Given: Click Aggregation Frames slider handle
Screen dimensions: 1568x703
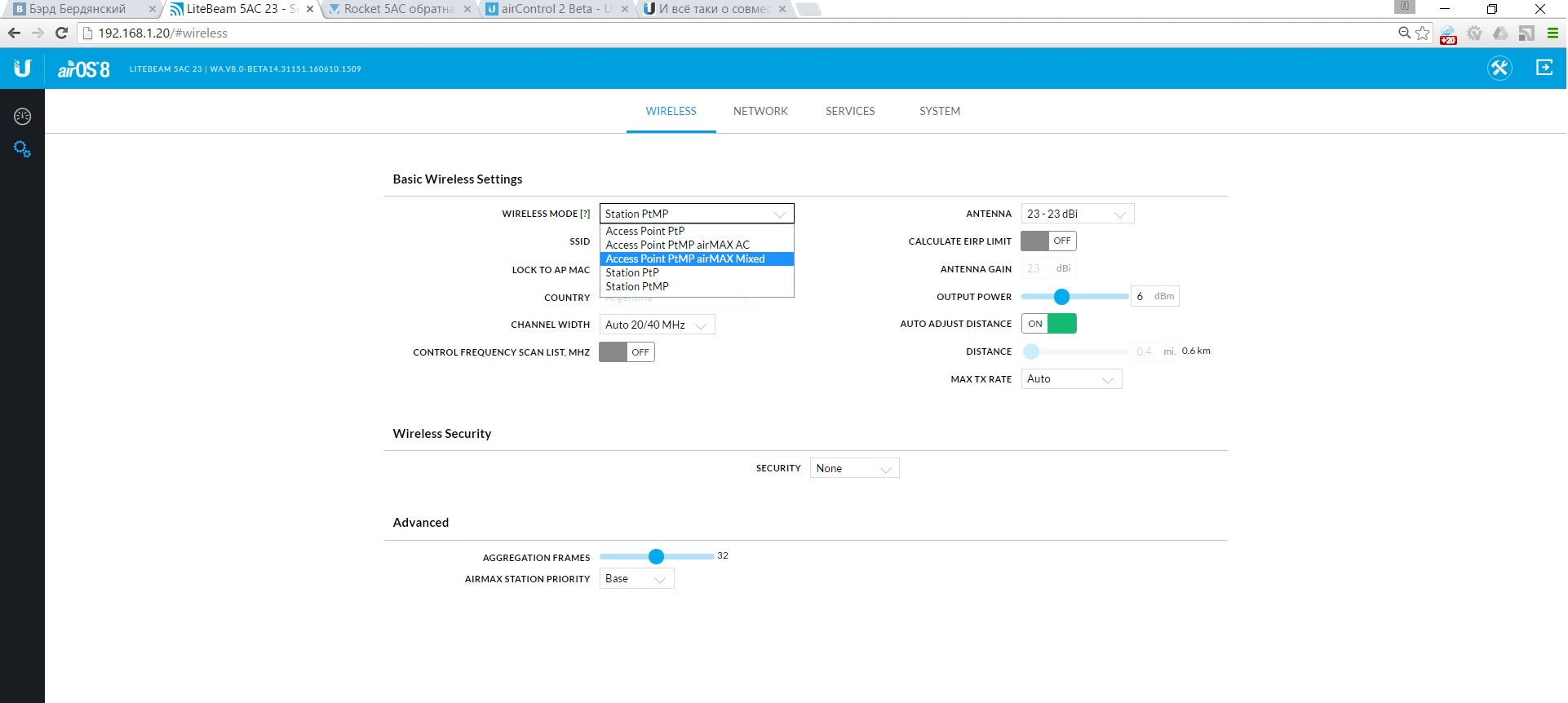Looking at the screenshot, I should [x=656, y=556].
